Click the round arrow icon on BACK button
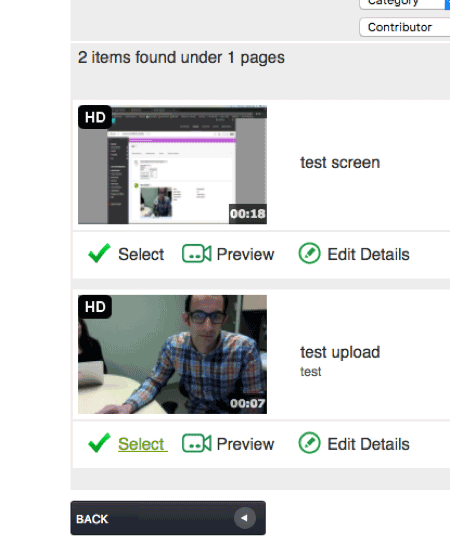The height and width of the screenshot is (544, 450). (x=245, y=518)
